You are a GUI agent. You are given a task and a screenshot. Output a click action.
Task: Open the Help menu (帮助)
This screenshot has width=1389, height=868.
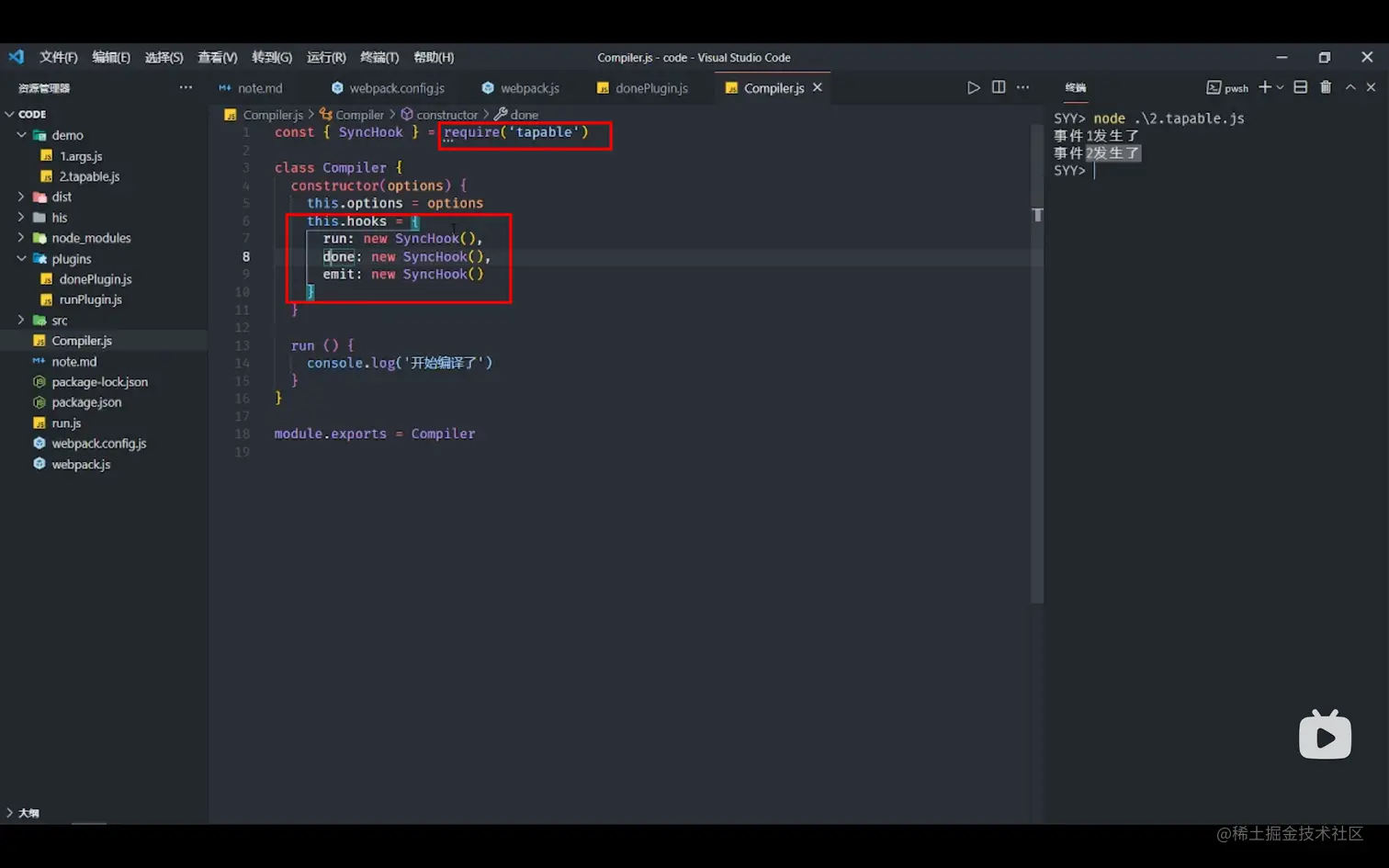click(434, 57)
